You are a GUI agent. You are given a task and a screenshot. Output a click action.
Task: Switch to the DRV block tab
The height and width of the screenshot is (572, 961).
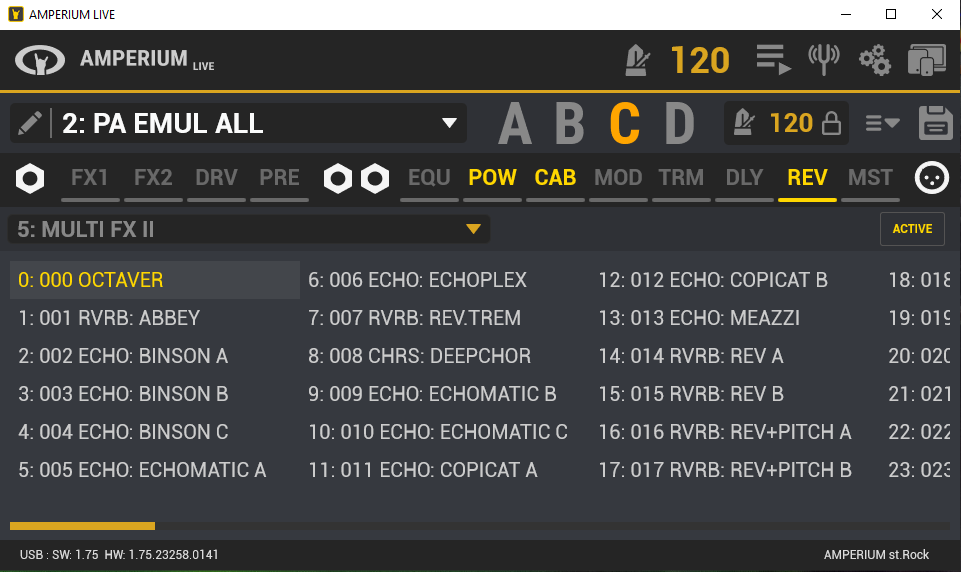(216, 178)
